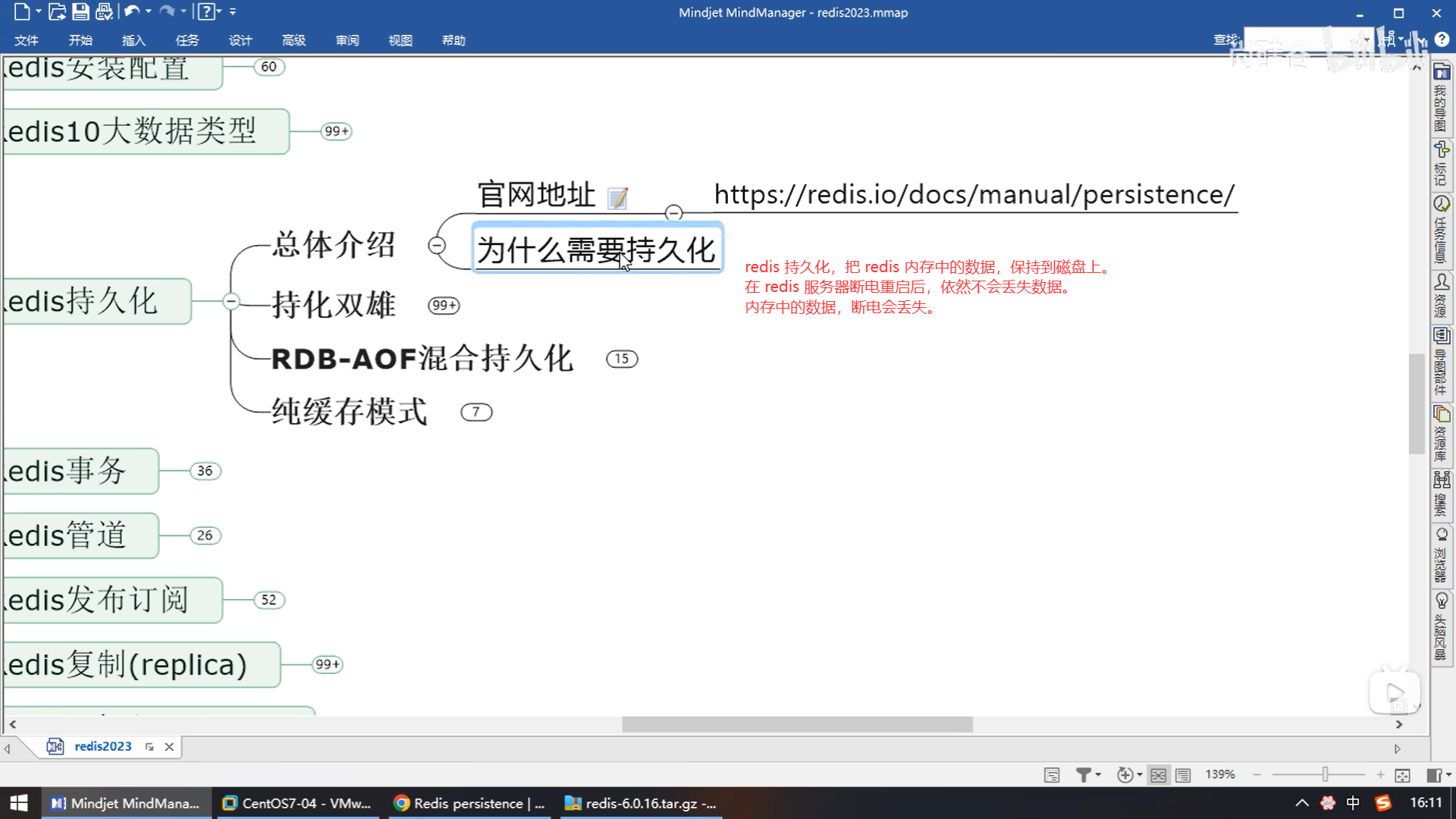Open the note icon beside 官网地址
The image size is (1456, 819).
[618, 198]
